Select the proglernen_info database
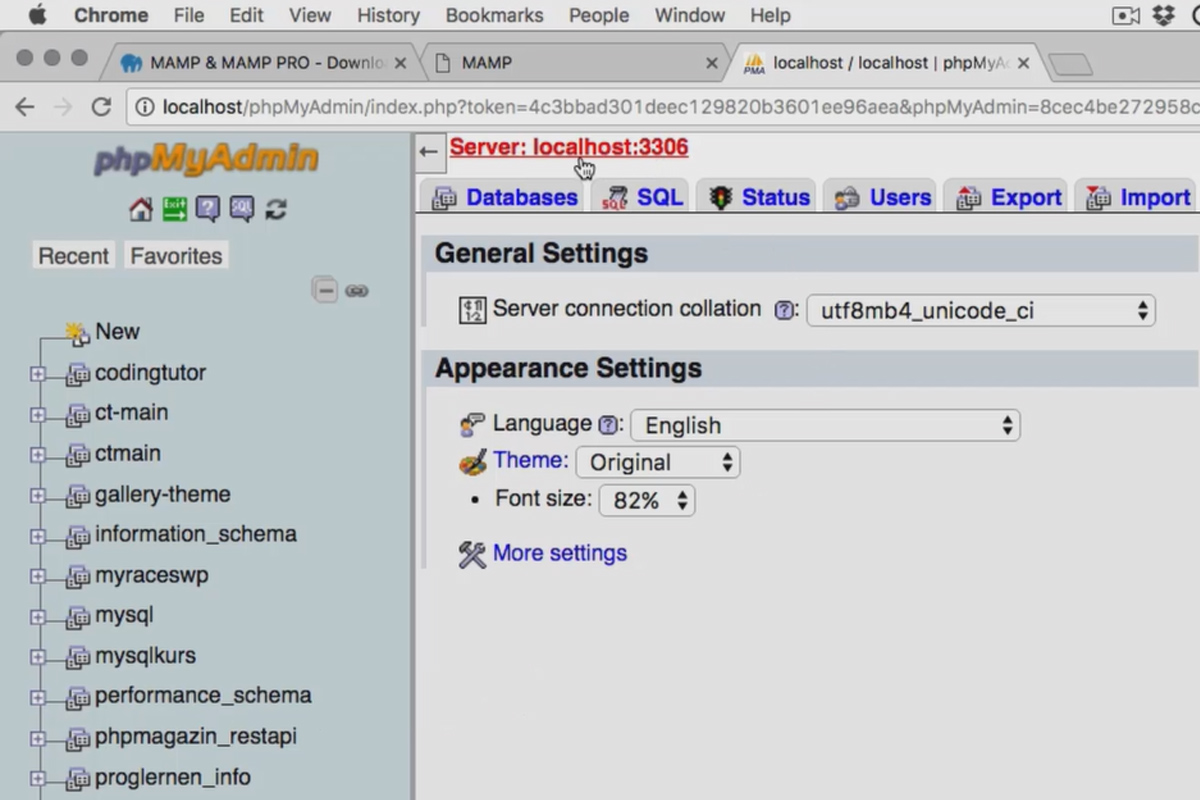1200x800 pixels. click(x=173, y=777)
